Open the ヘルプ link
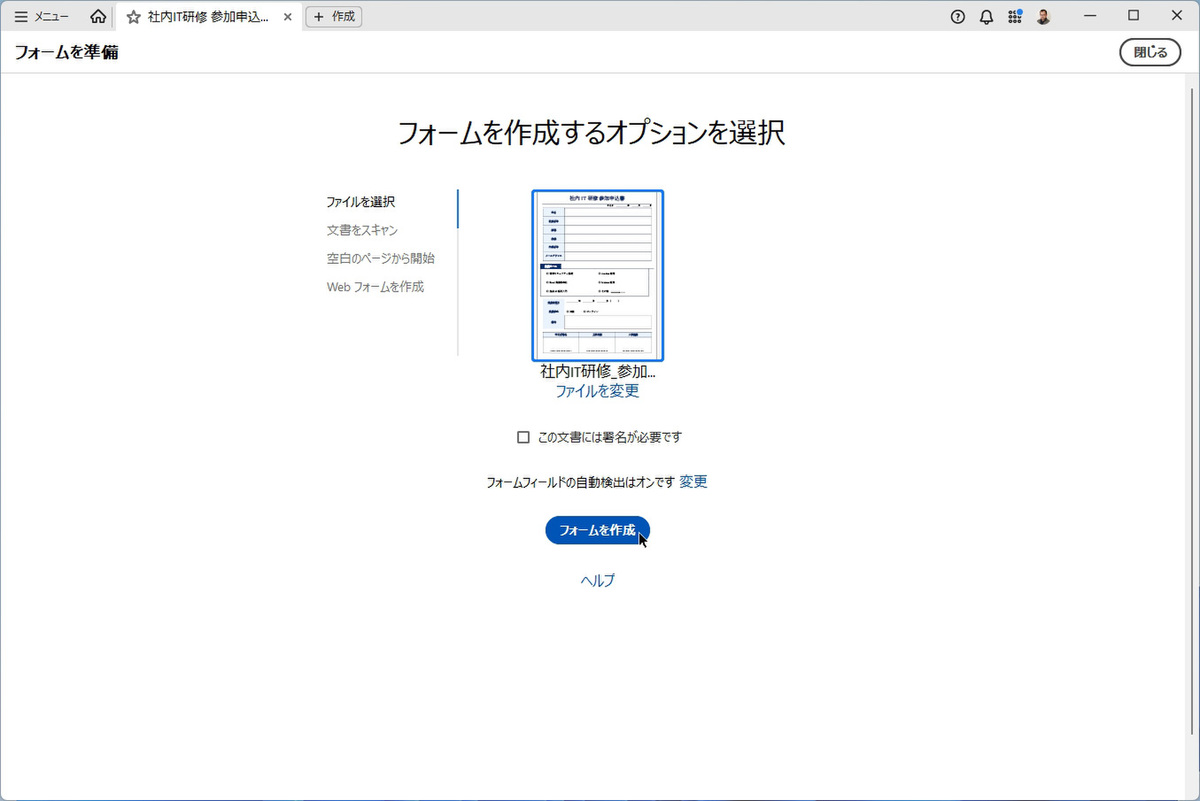 [x=598, y=580]
